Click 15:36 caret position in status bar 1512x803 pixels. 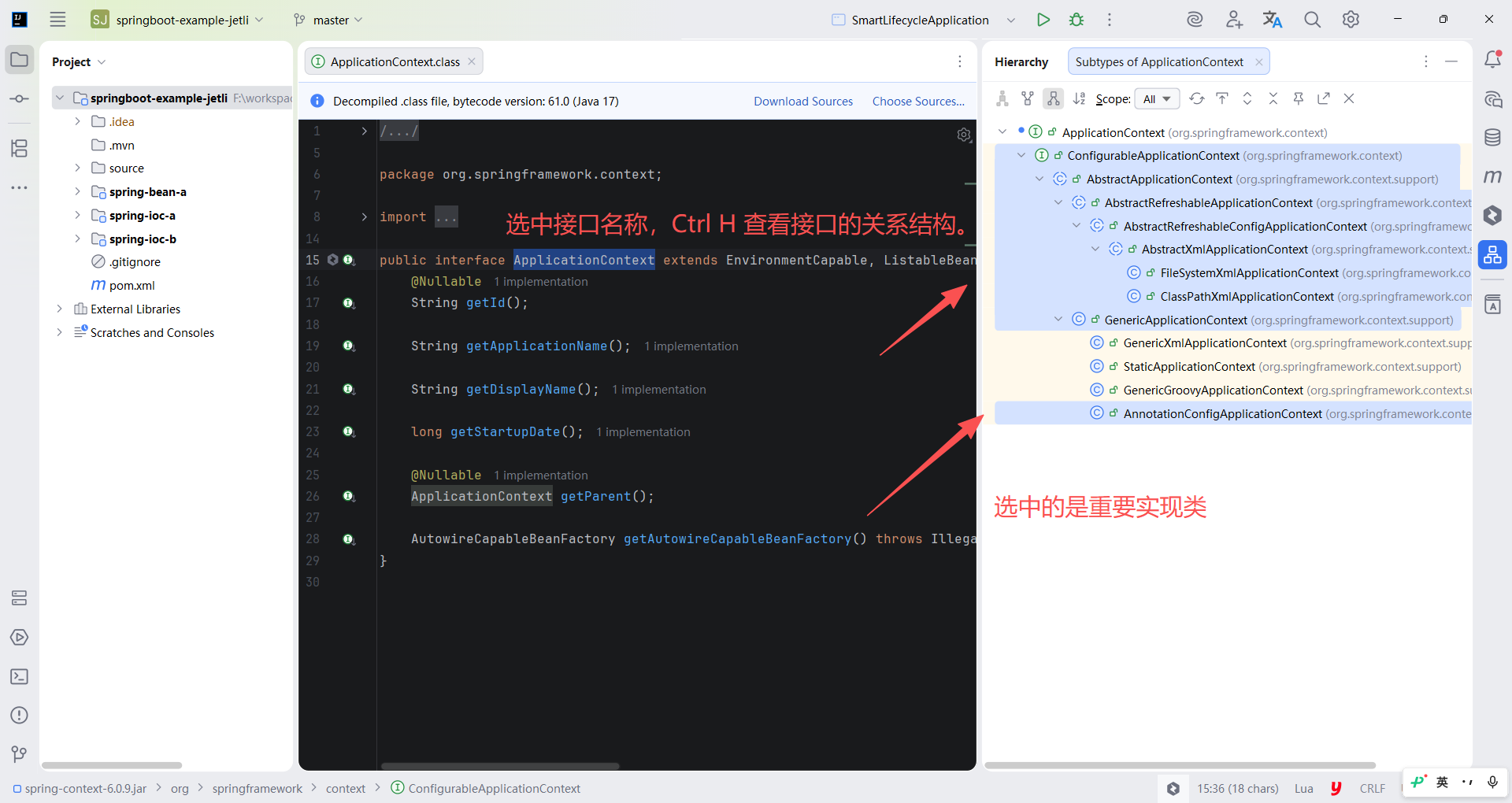pos(1237,788)
